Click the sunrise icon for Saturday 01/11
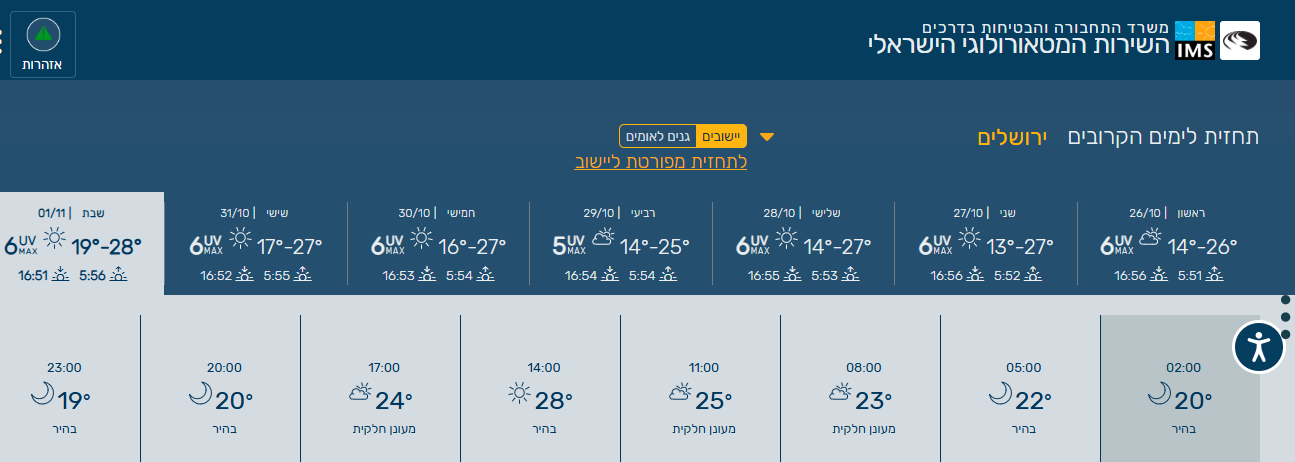Screen dimensions: 1295x462 [119, 275]
